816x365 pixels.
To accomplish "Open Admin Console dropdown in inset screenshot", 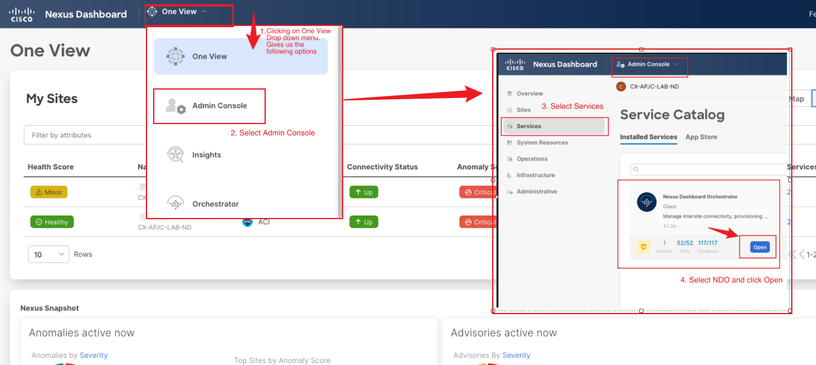I will pyautogui.click(x=647, y=65).
